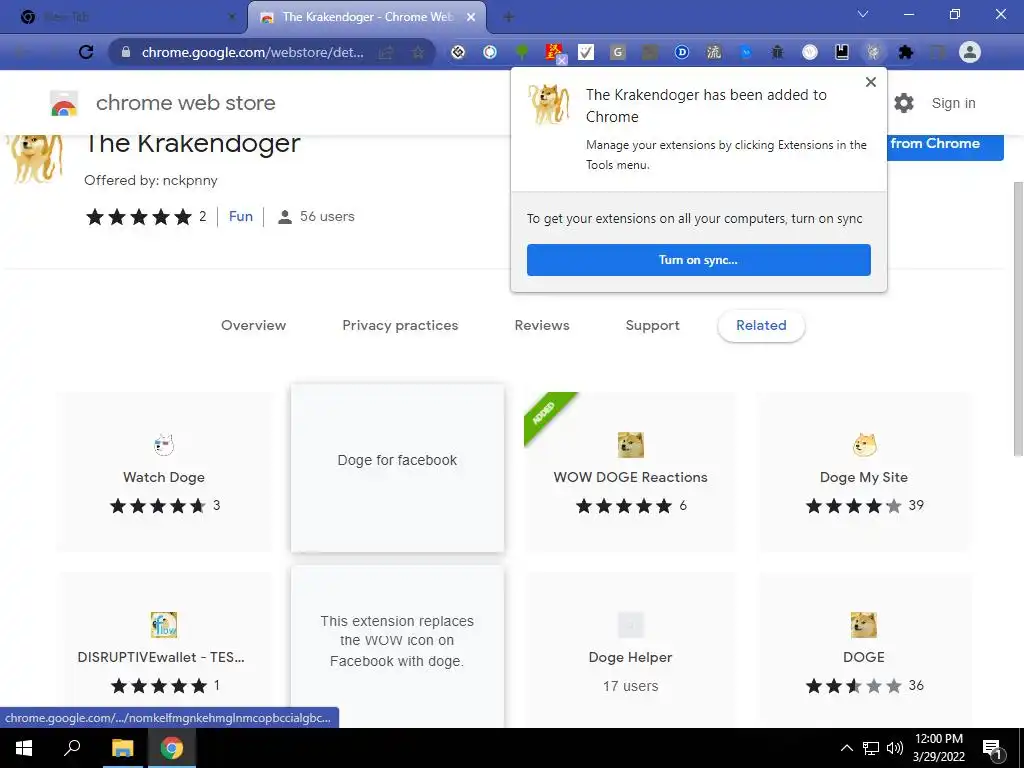Open the Krakendoger extension toolbar icon

(874, 52)
